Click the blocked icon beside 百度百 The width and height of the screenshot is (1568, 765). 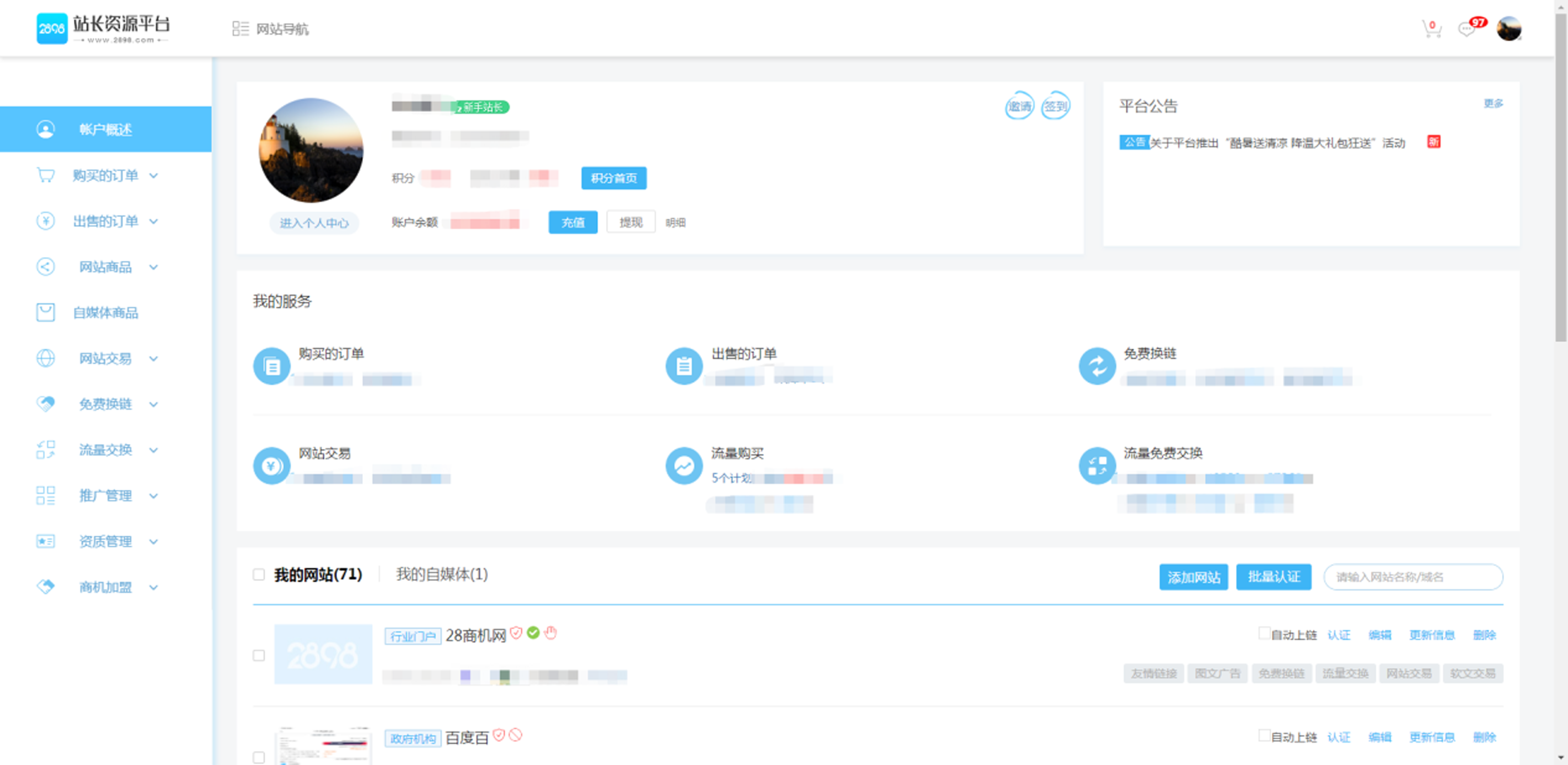point(516,735)
